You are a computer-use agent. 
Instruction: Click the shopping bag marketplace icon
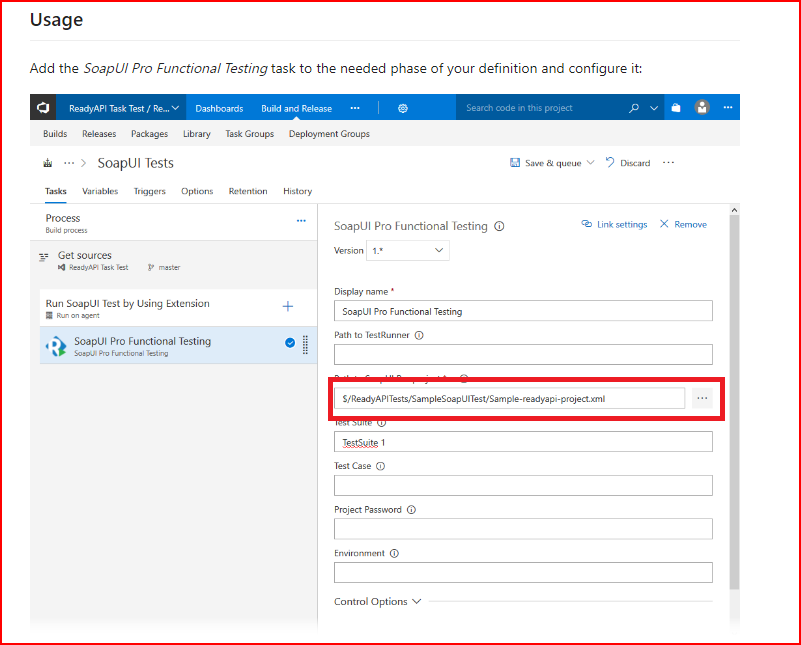click(676, 108)
